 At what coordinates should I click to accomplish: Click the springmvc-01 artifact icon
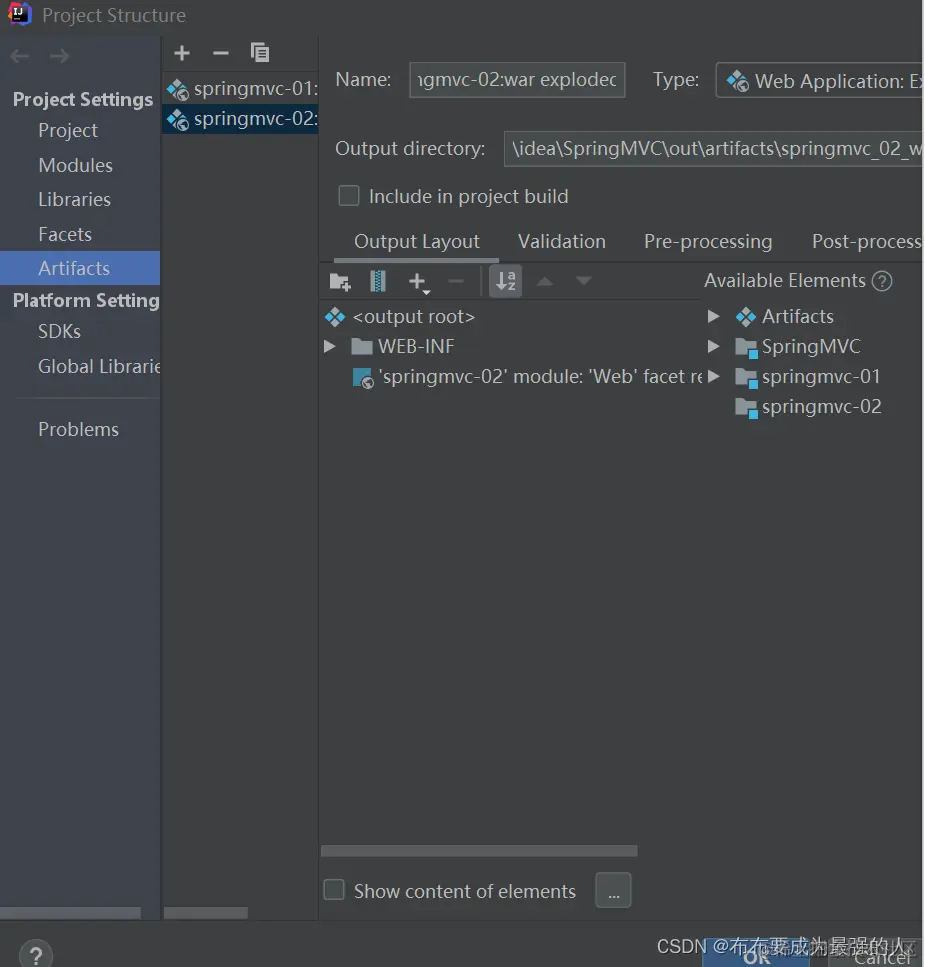[x=178, y=90]
